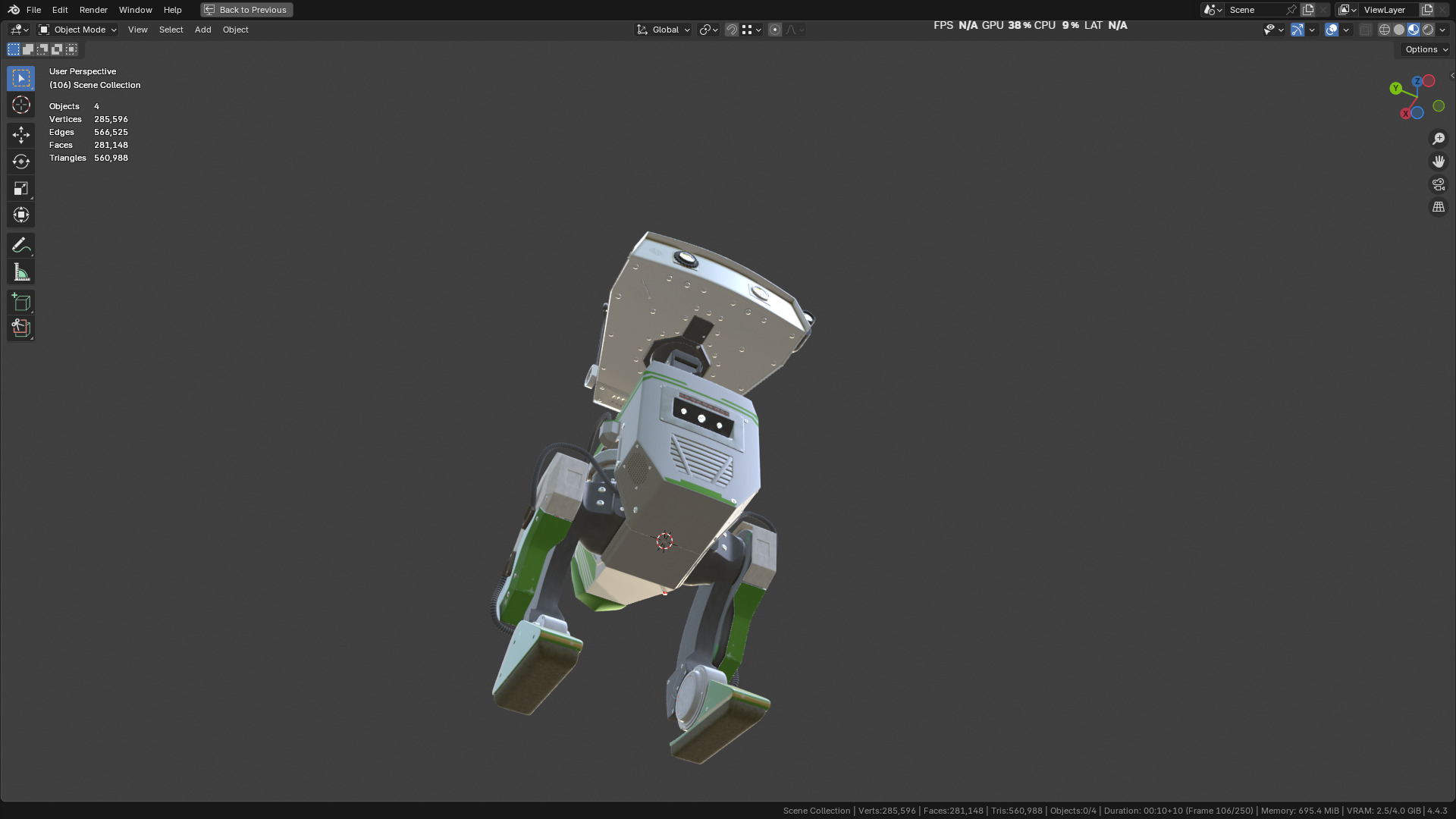The width and height of the screenshot is (1456, 819).
Task: Click the bottom tool below Add Cube
Action: 20,329
